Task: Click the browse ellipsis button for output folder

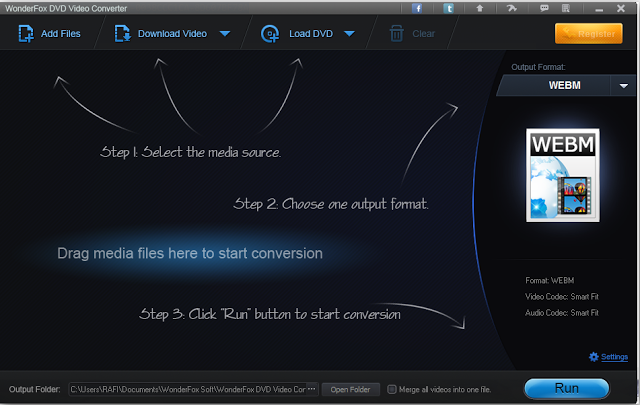Action: pos(312,389)
